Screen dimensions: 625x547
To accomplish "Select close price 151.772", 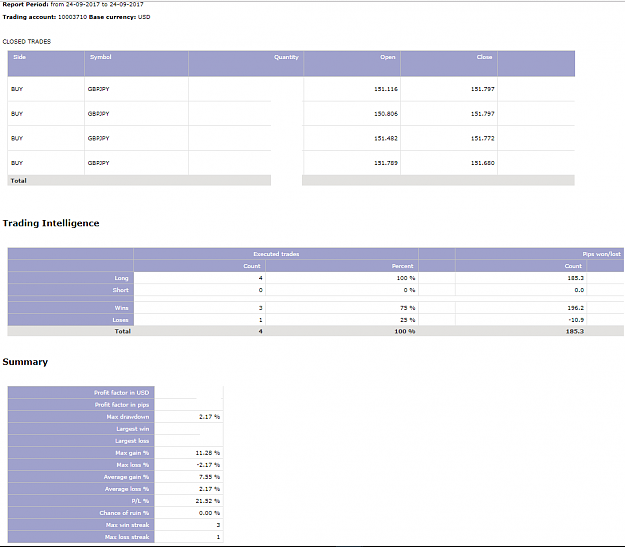I will (x=483, y=138).
